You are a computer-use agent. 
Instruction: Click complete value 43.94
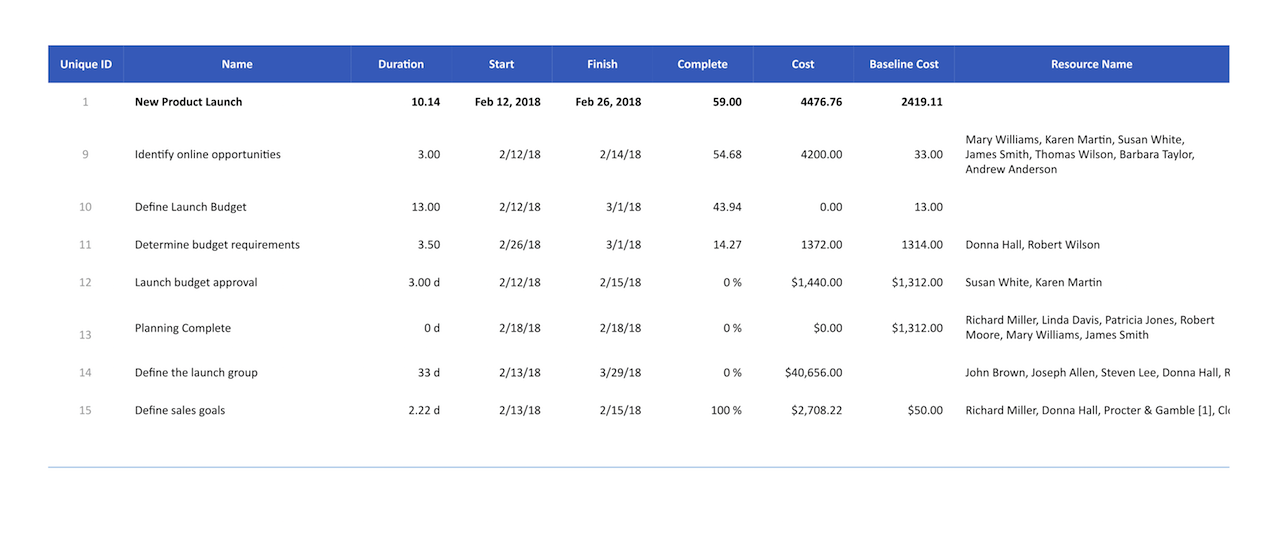coord(727,207)
